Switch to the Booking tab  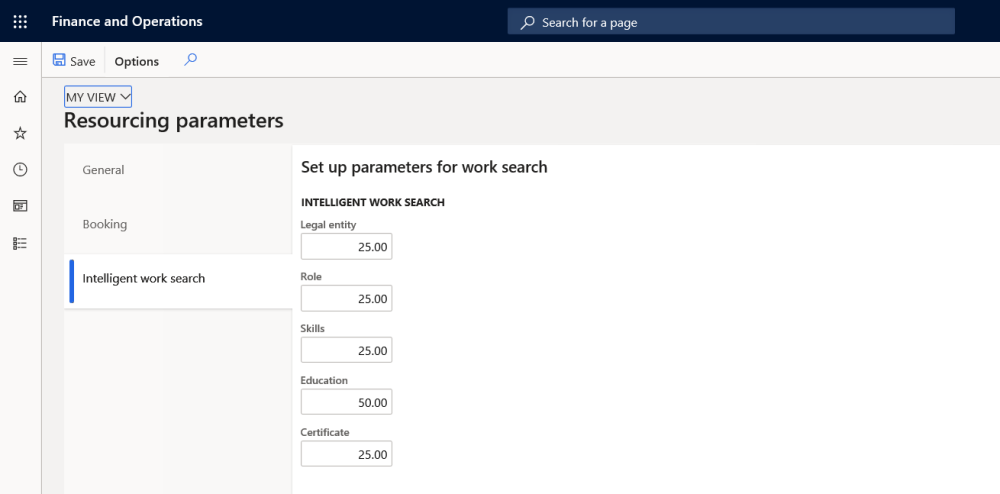105,224
